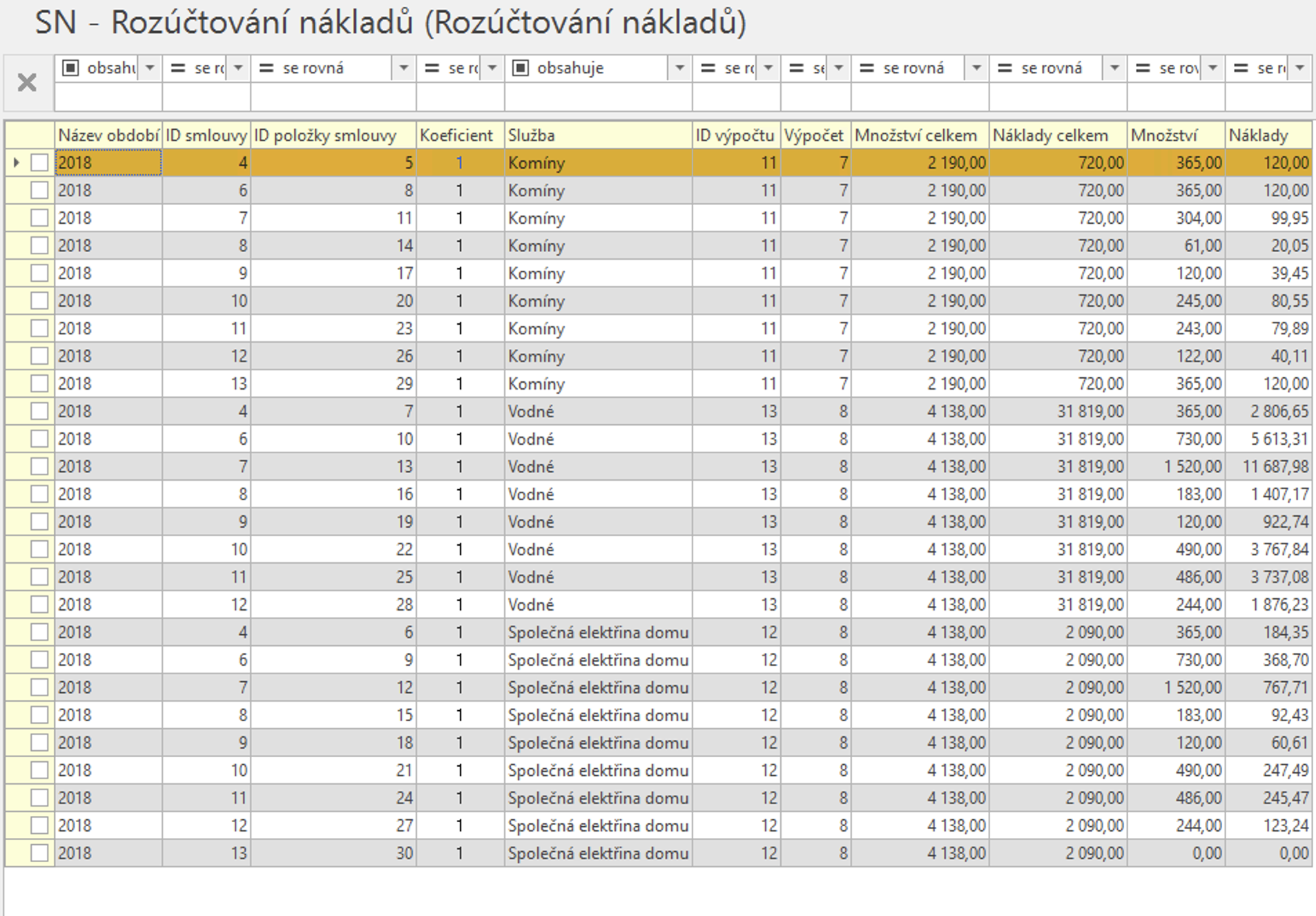Viewport: 1316px width, 916px height.
Task: Open the Služba filter operator dropdown arrow
Action: pyautogui.click(x=679, y=68)
